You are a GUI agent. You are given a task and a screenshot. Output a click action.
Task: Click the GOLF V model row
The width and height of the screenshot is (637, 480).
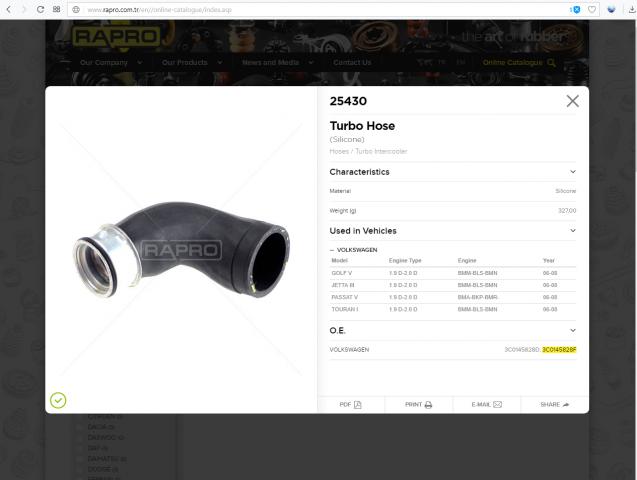453,273
